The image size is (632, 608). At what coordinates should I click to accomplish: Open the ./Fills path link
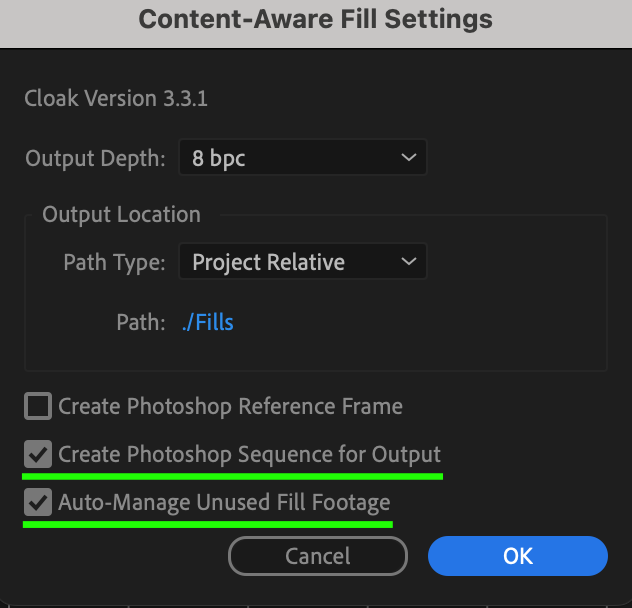[x=208, y=322]
